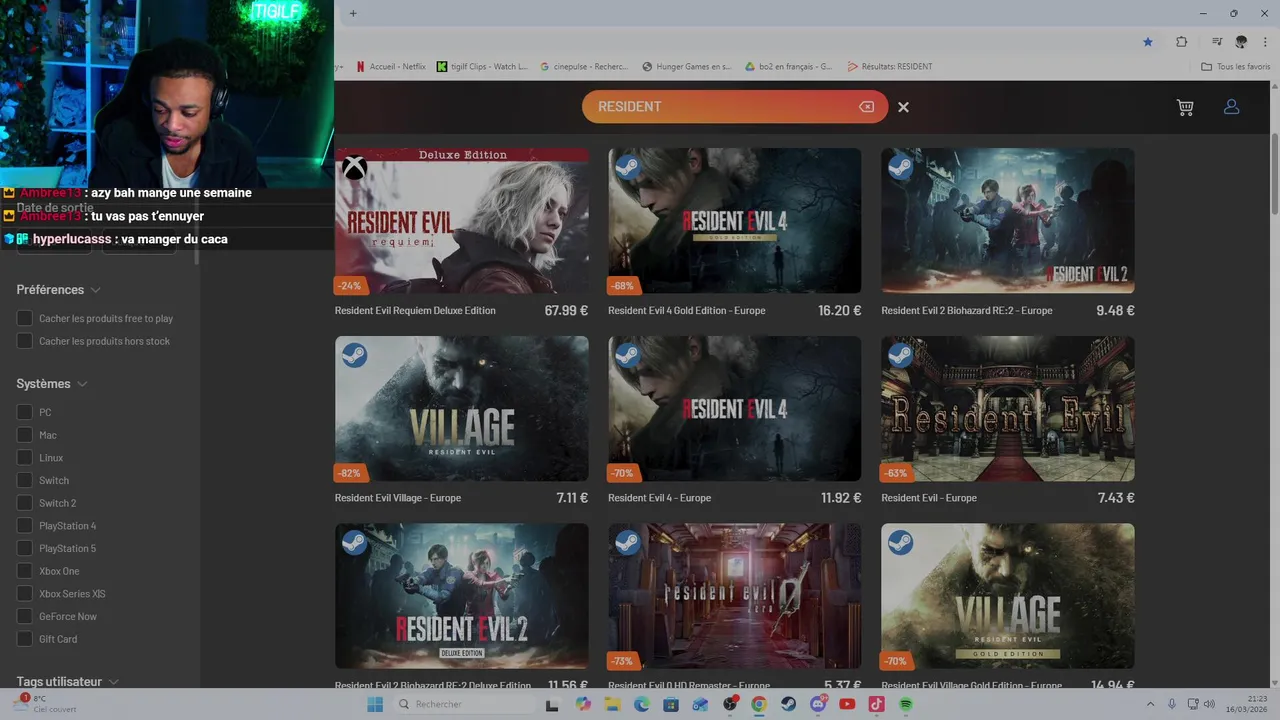Enable Cacher les produits hors stock
The image size is (1280, 720).
click(x=25, y=341)
